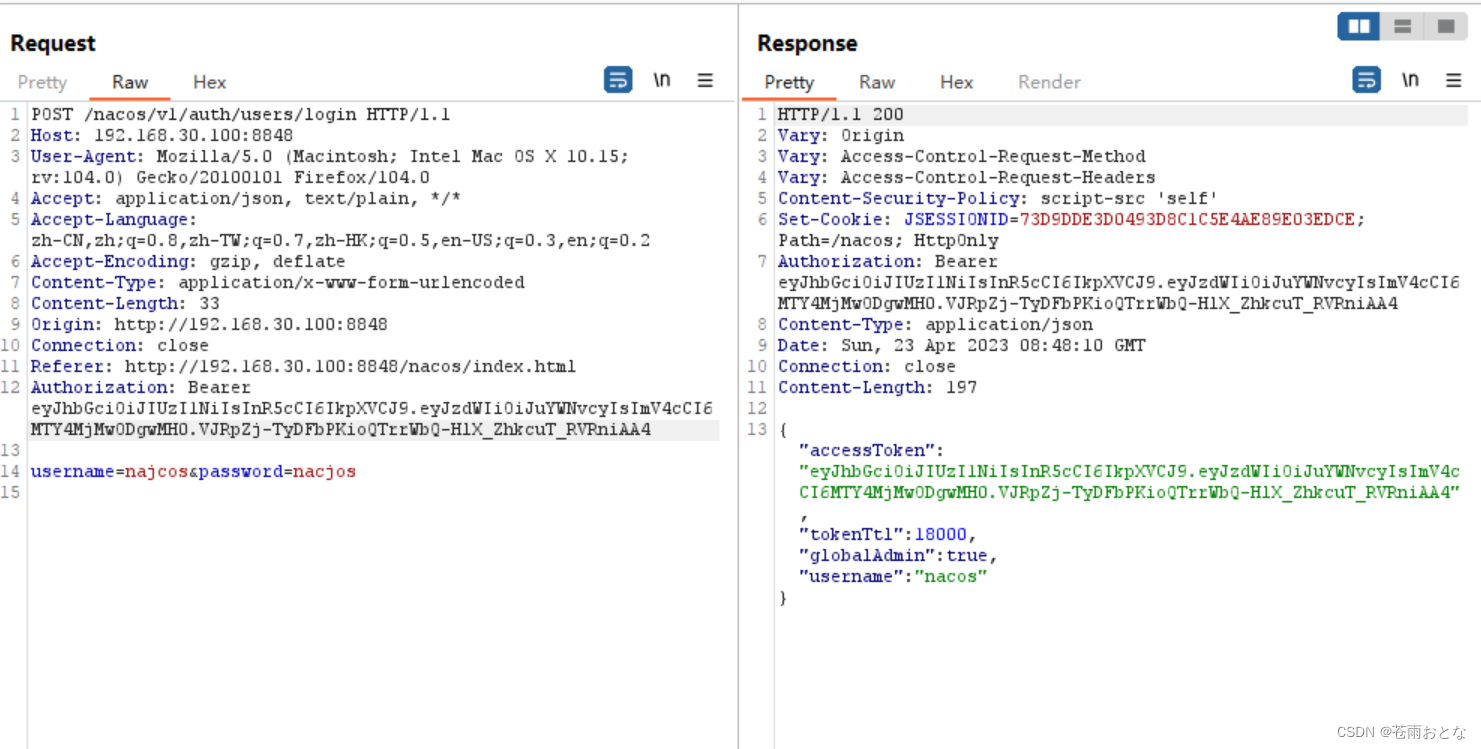Toggle word wrap icon in Response pane
Viewport: 1481px width, 749px height.
point(1366,80)
